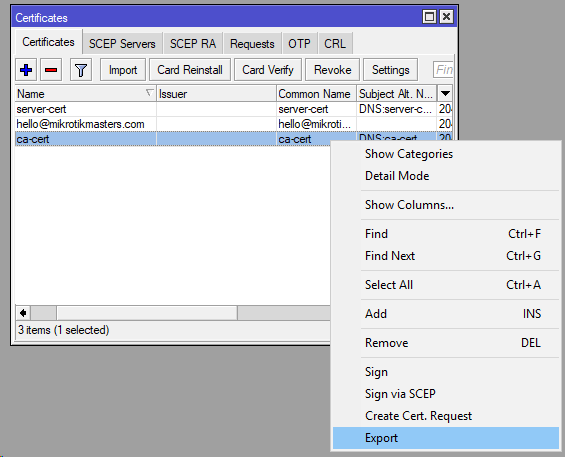Image resolution: width=565 pixels, height=457 pixels.
Task: Click the Import button
Action: click(x=123, y=70)
